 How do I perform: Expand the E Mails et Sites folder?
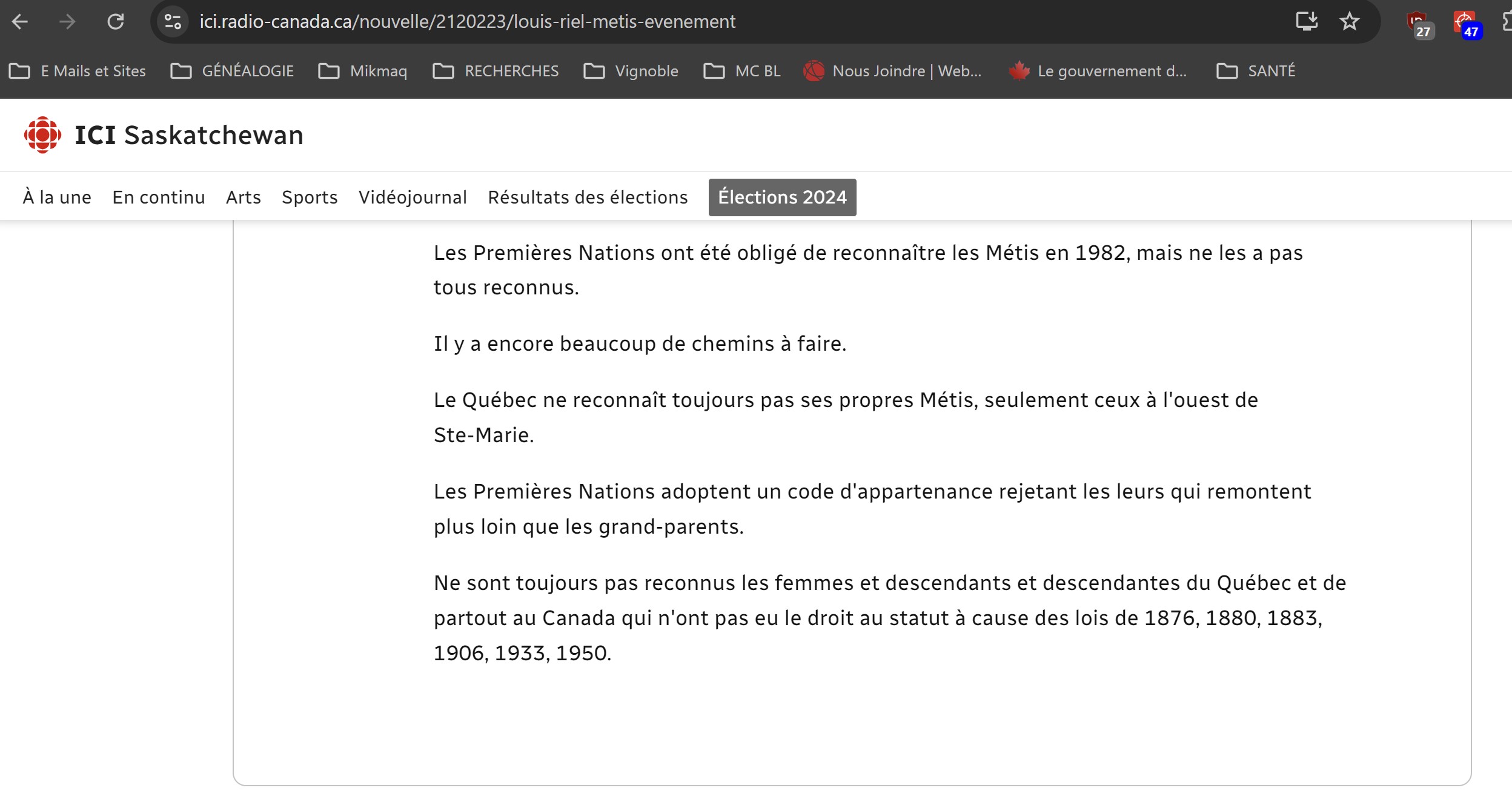(78, 71)
